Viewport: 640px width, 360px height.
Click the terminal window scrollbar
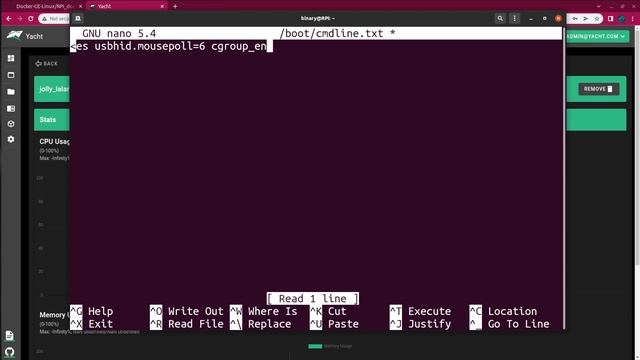tap(564, 178)
